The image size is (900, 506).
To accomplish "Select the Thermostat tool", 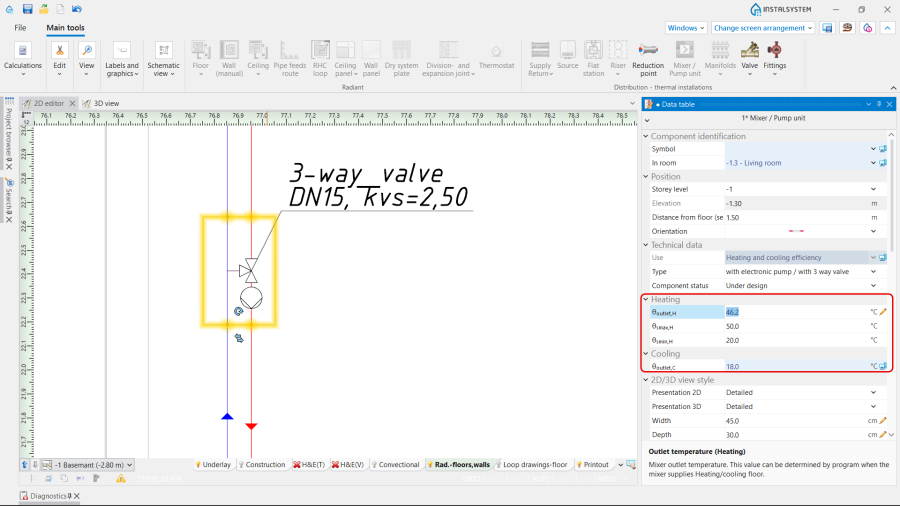I will tap(496, 56).
